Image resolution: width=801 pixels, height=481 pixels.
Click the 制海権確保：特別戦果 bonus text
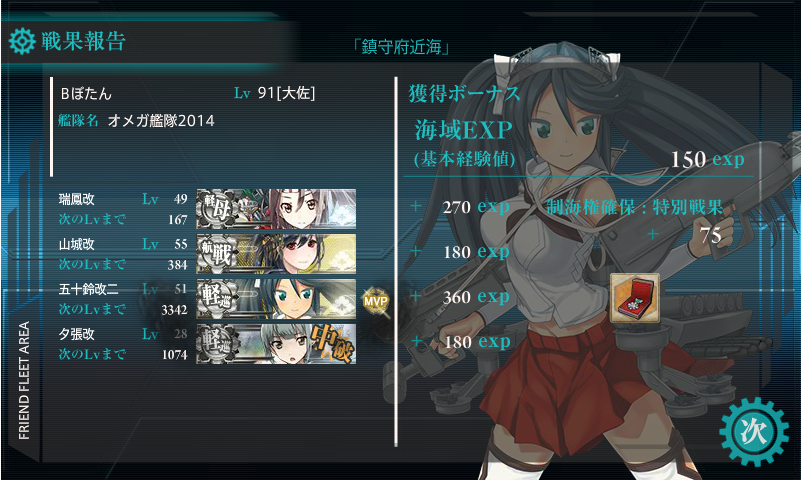(634, 207)
